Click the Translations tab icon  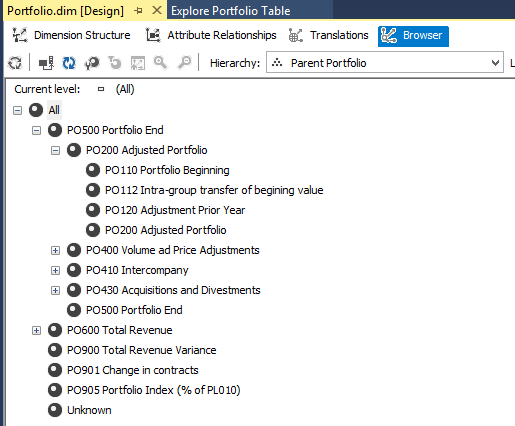[296, 35]
